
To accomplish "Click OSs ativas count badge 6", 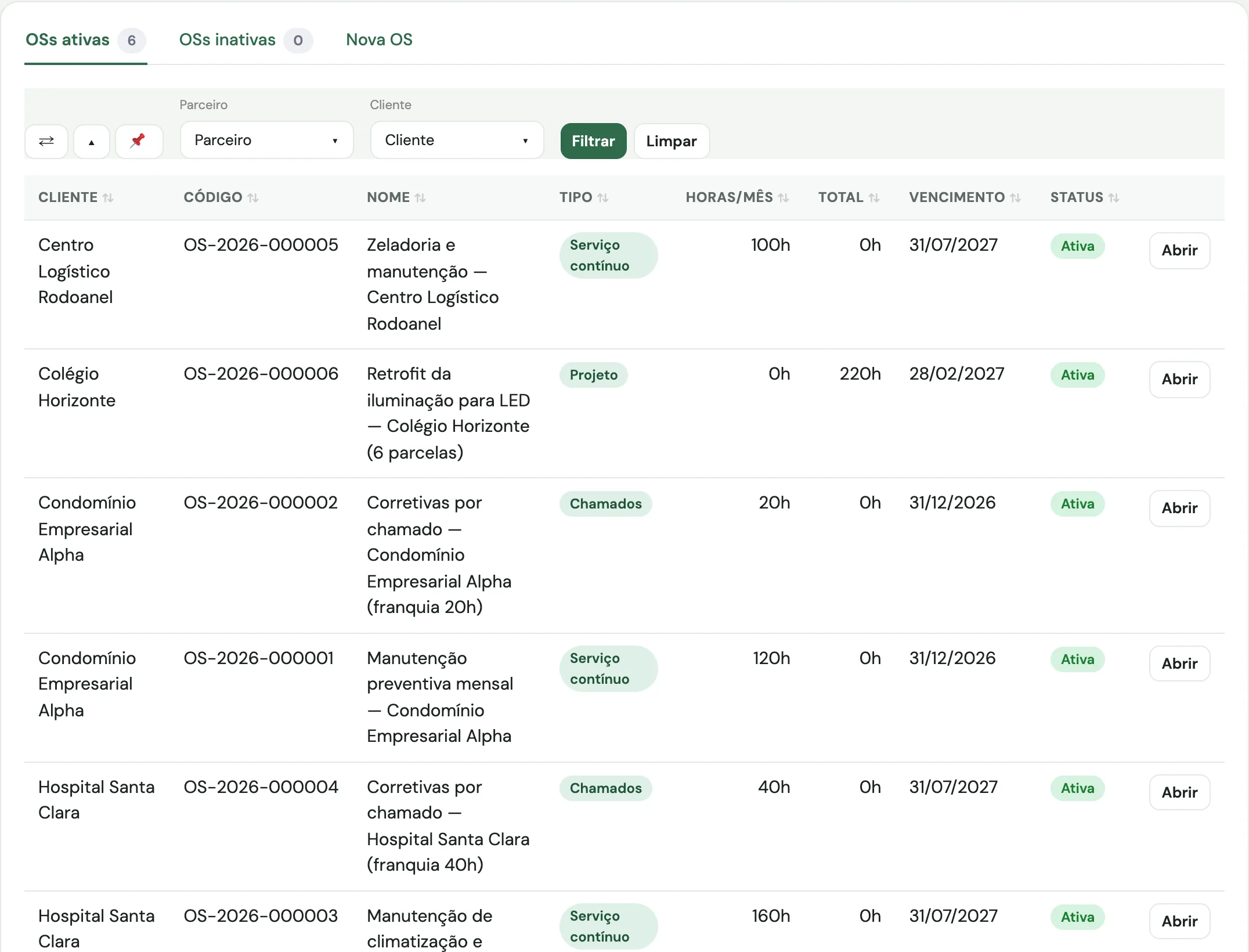I will [132, 41].
